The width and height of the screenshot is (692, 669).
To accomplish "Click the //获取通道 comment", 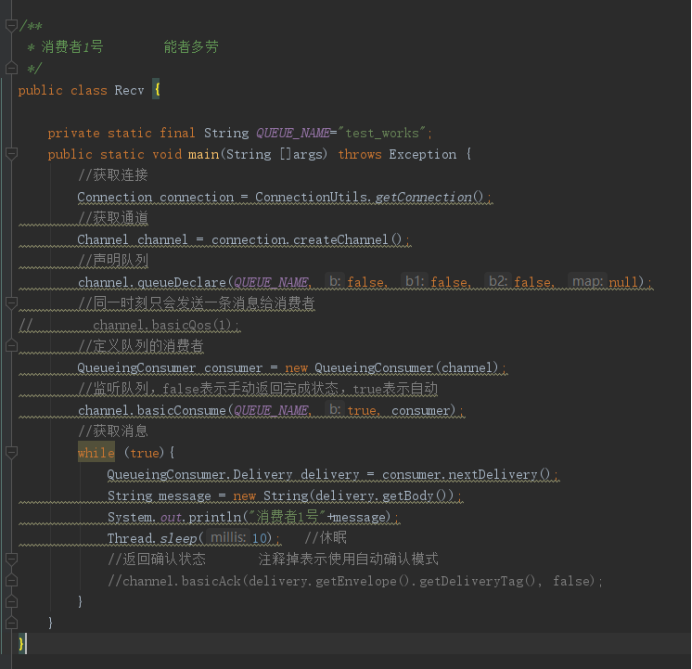I will click(113, 218).
